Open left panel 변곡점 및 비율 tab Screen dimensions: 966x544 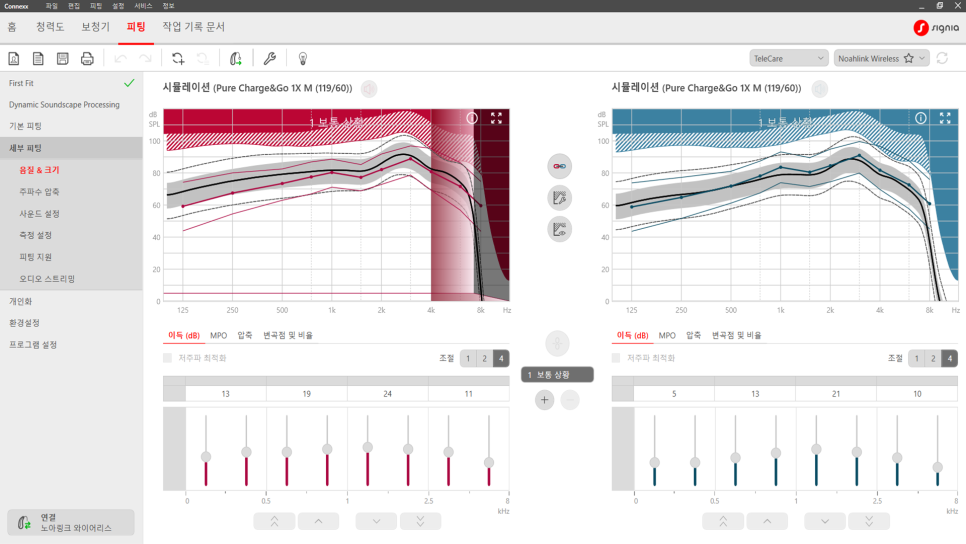click(x=288, y=335)
